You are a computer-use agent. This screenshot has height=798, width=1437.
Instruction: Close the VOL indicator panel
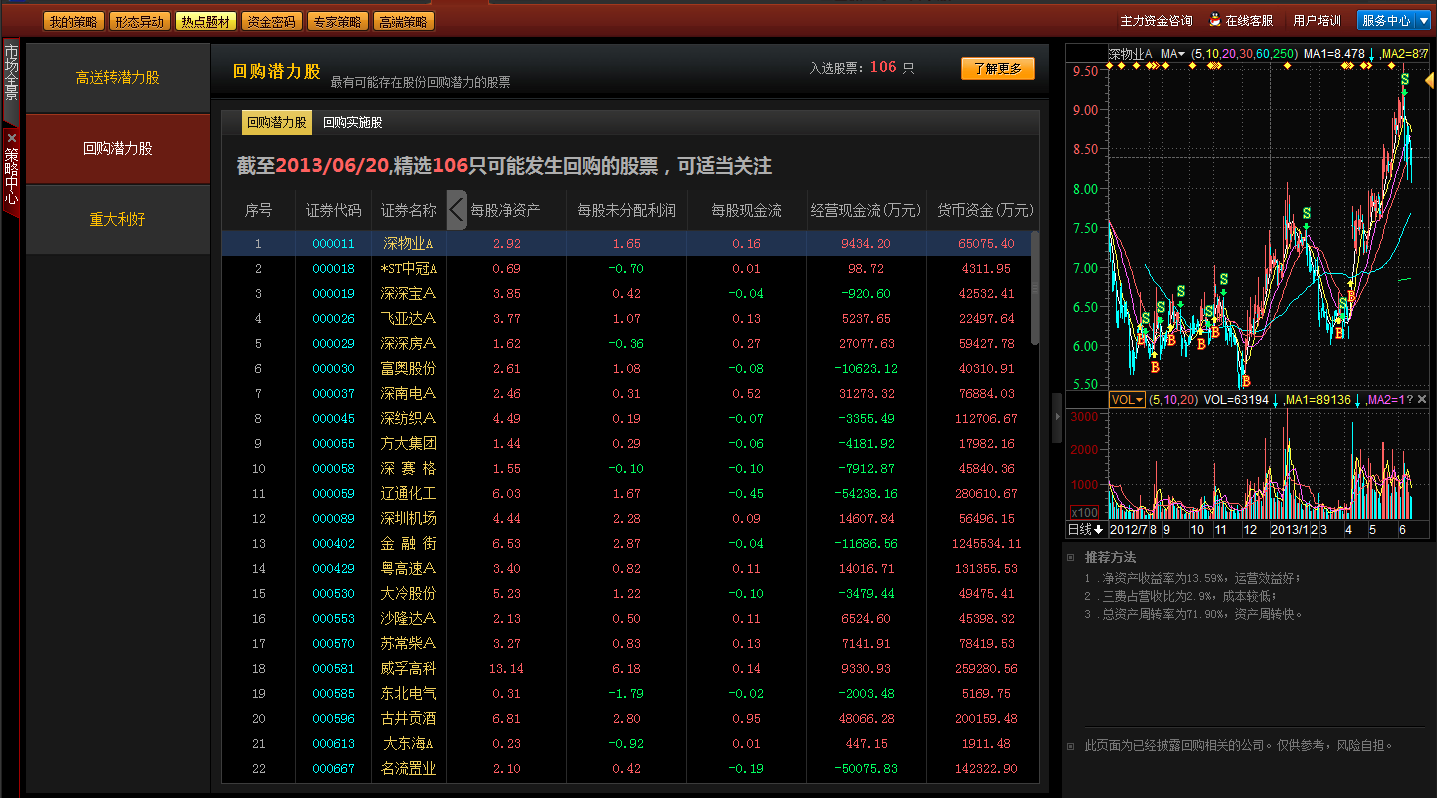(1422, 399)
